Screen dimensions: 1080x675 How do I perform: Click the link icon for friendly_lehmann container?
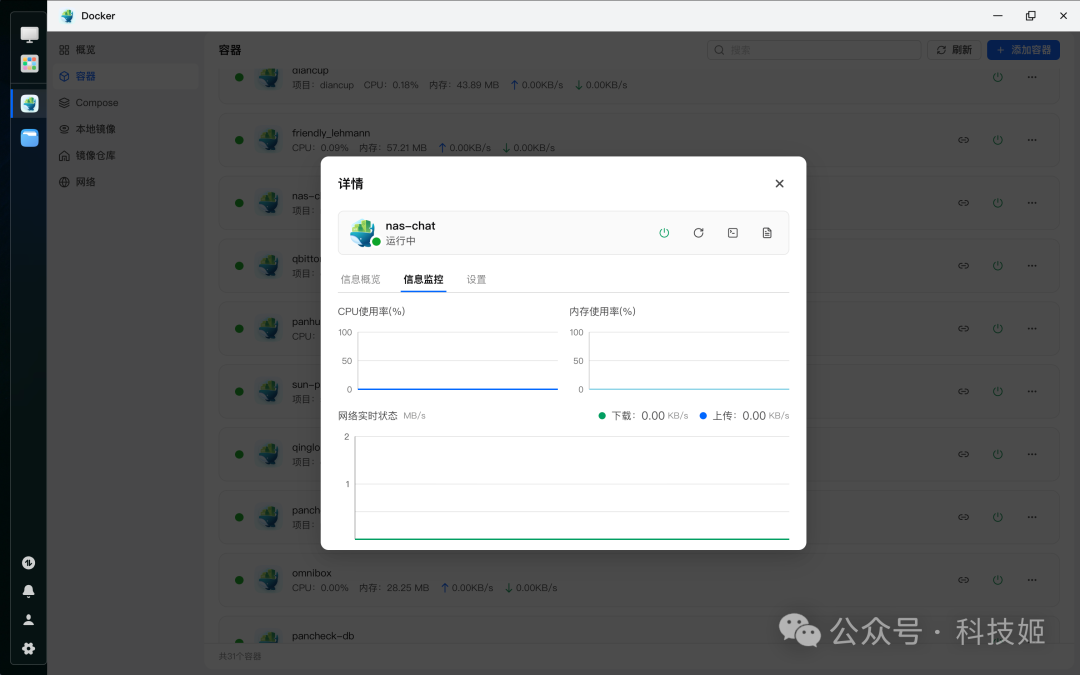coord(963,140)
